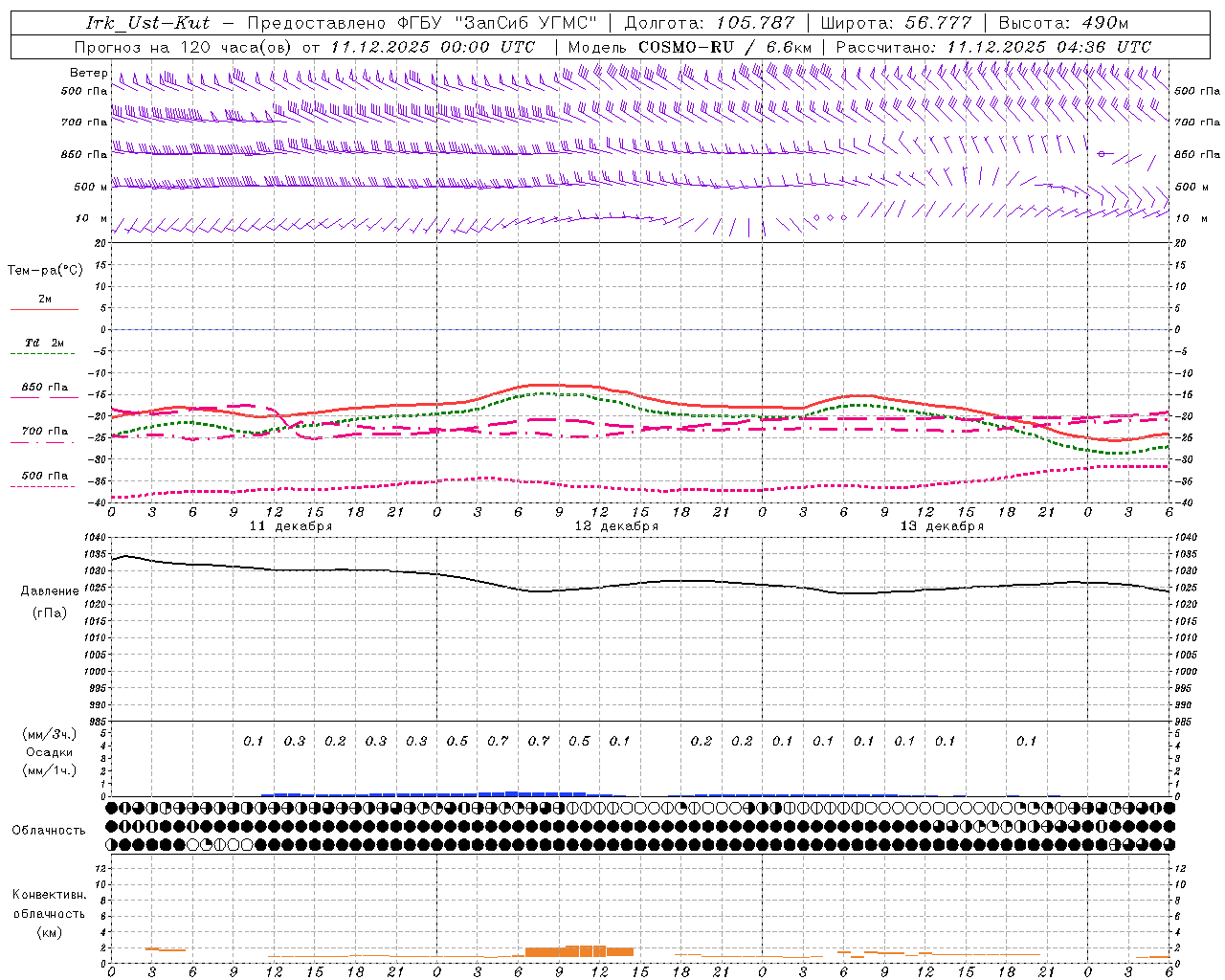Click the 850 гПа temperature legend label
The height and width of the screenshot is (980, 1225).
[44, 388]
